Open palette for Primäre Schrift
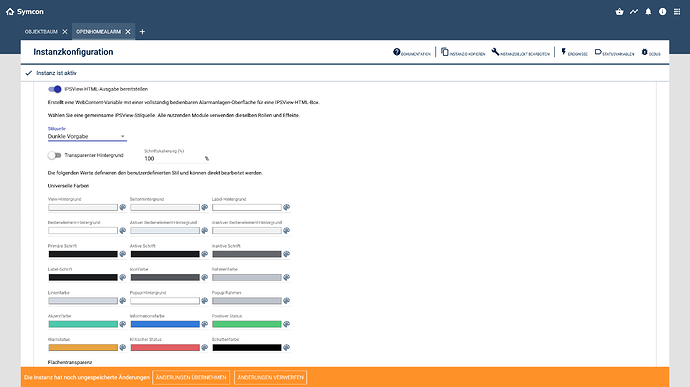This screenshot has height=387, width=690. click(123, 254)
